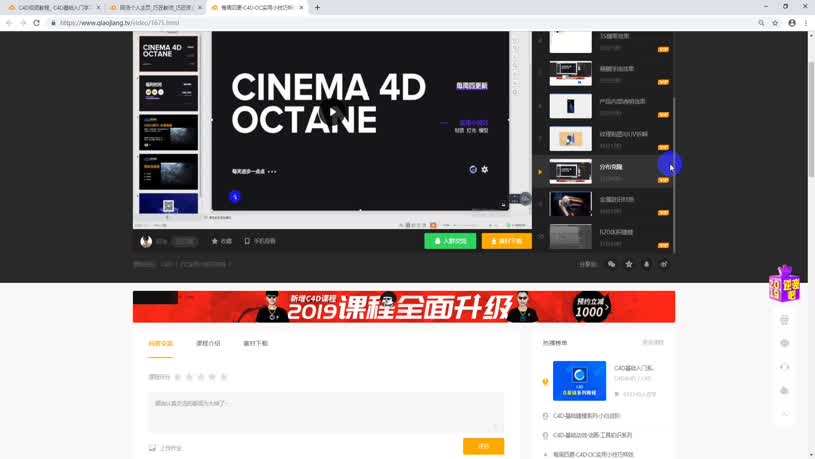
Task: Click the 预约立减 1000 badge on banner
Action: (590, 307)
